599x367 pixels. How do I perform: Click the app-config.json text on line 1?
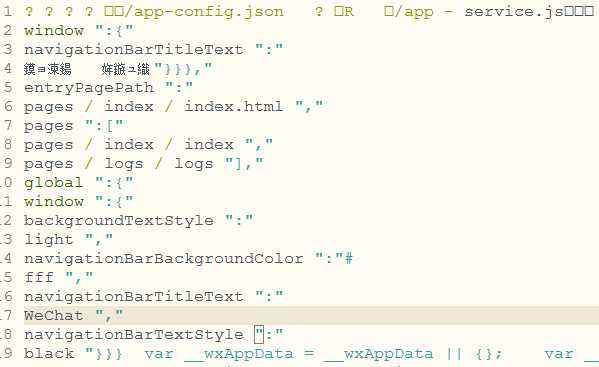[x=209, y=12]
